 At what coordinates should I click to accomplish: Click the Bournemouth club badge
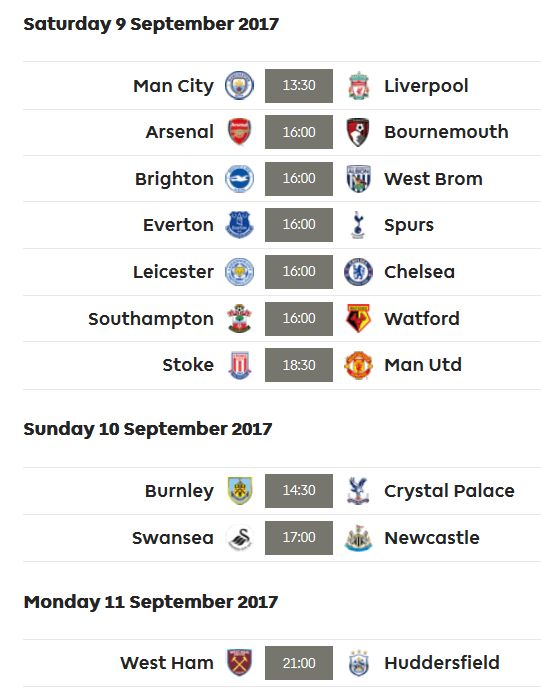click(x=358, y=132)
